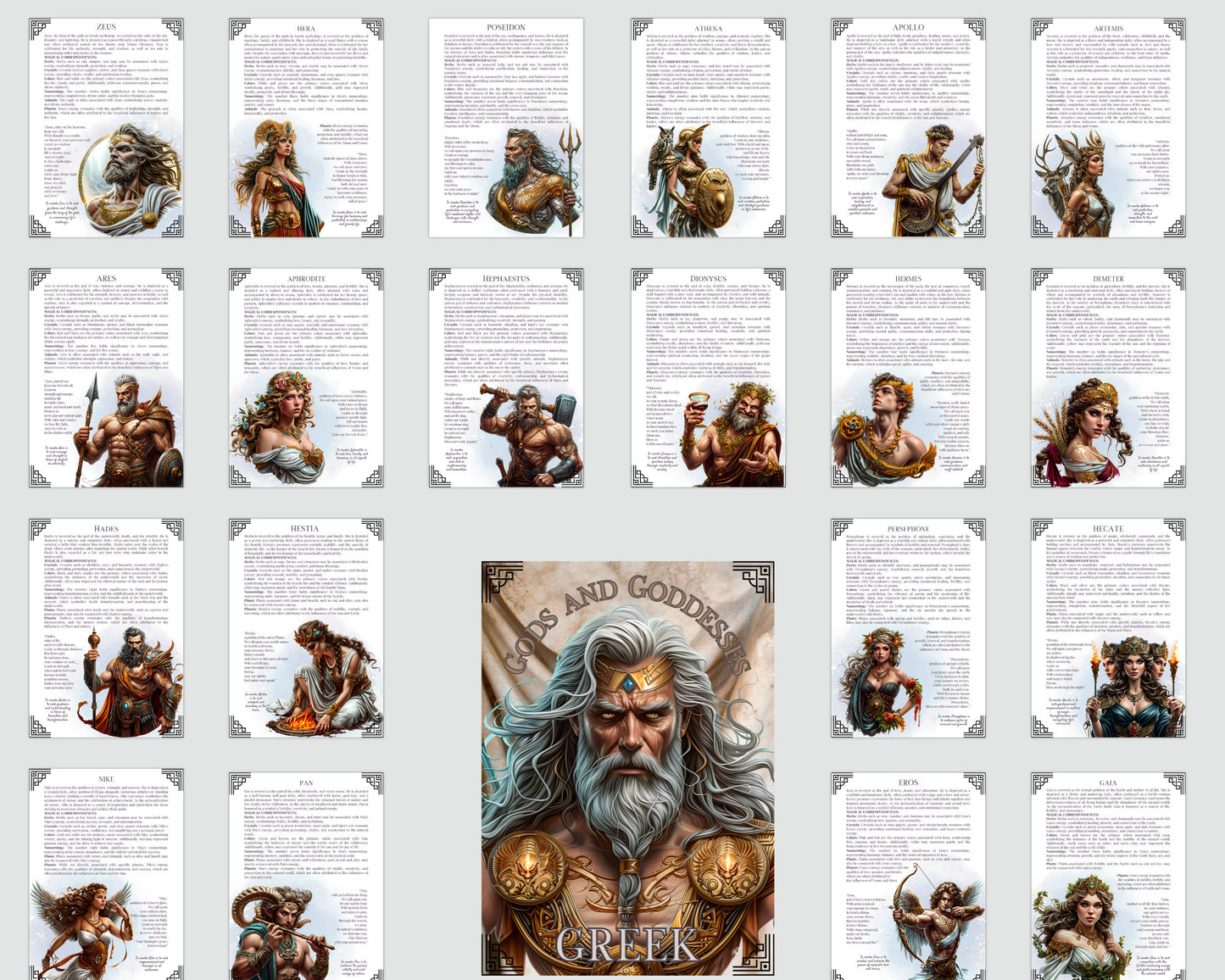Open the Dionysus page thumbnail
Viewport: 1225px width, 980px height.
708,378
